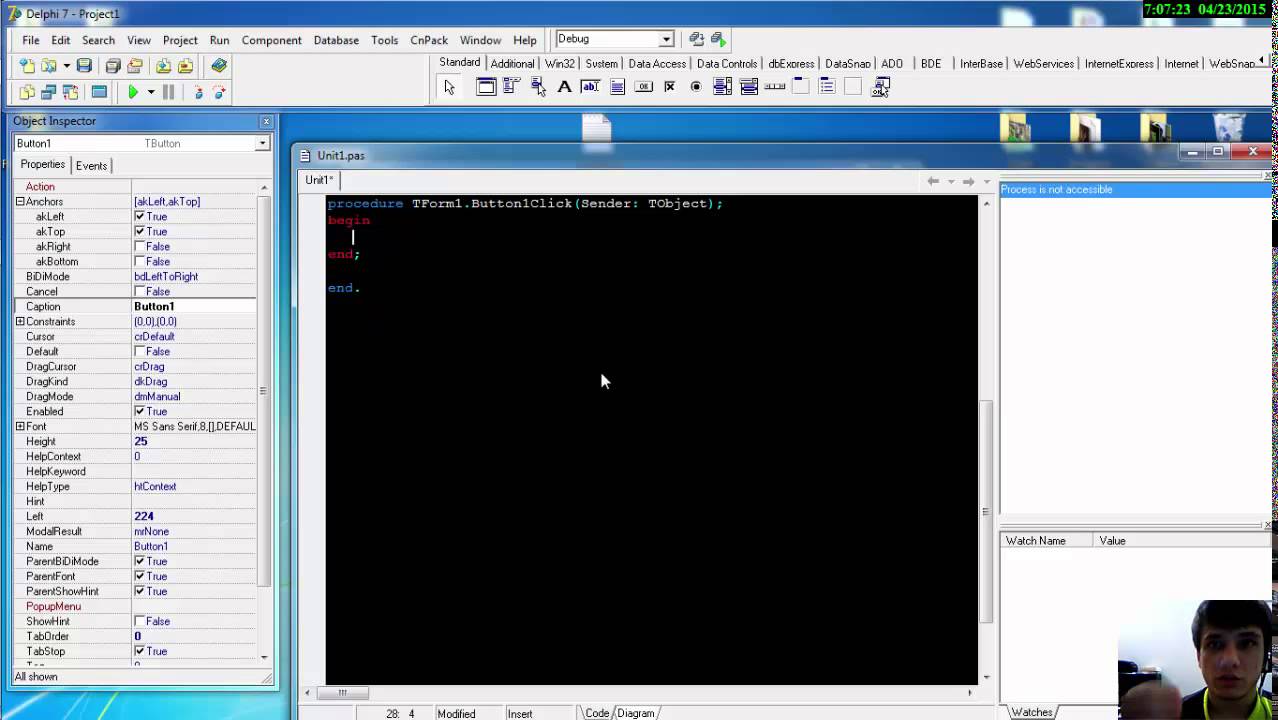Viewport: 1278px width, 720px height.
Task: Click the Caption value field Button1
Action: tap(194, 306)
